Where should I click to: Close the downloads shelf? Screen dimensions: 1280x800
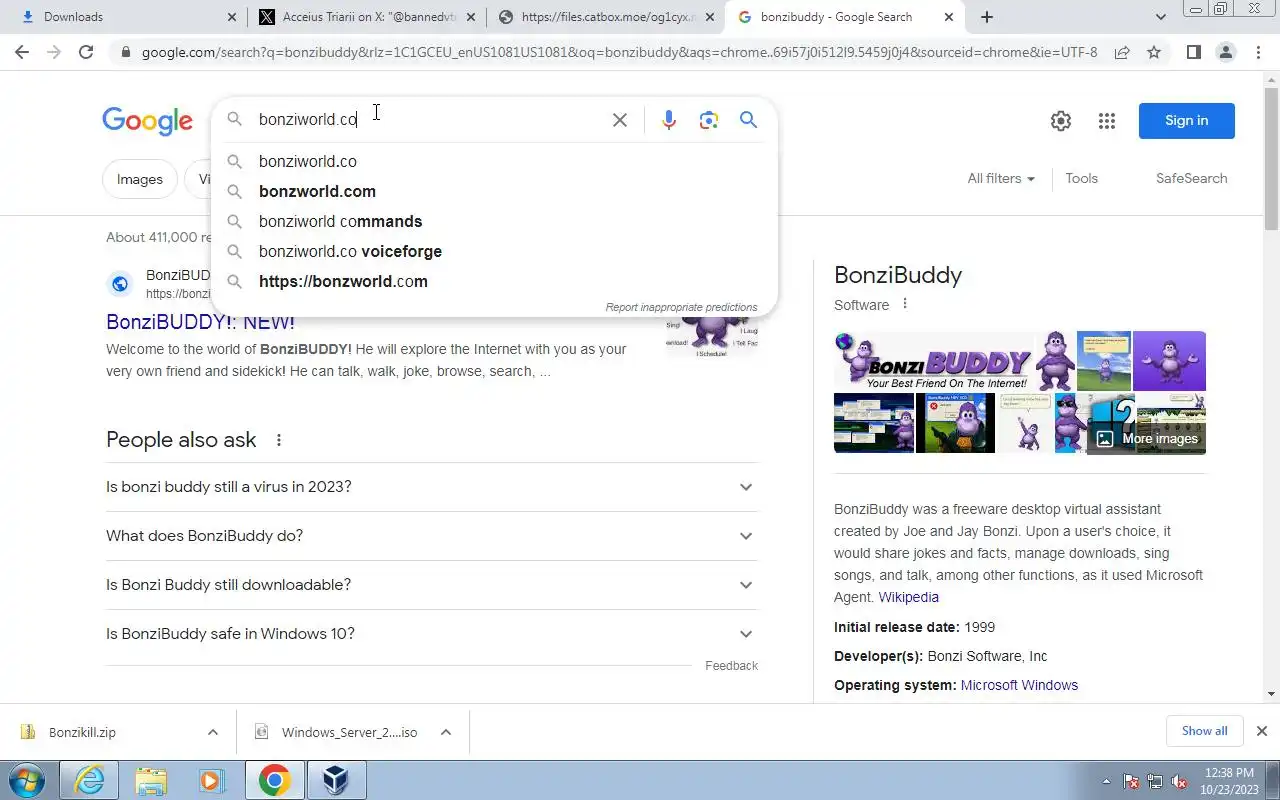point(1262,731)
